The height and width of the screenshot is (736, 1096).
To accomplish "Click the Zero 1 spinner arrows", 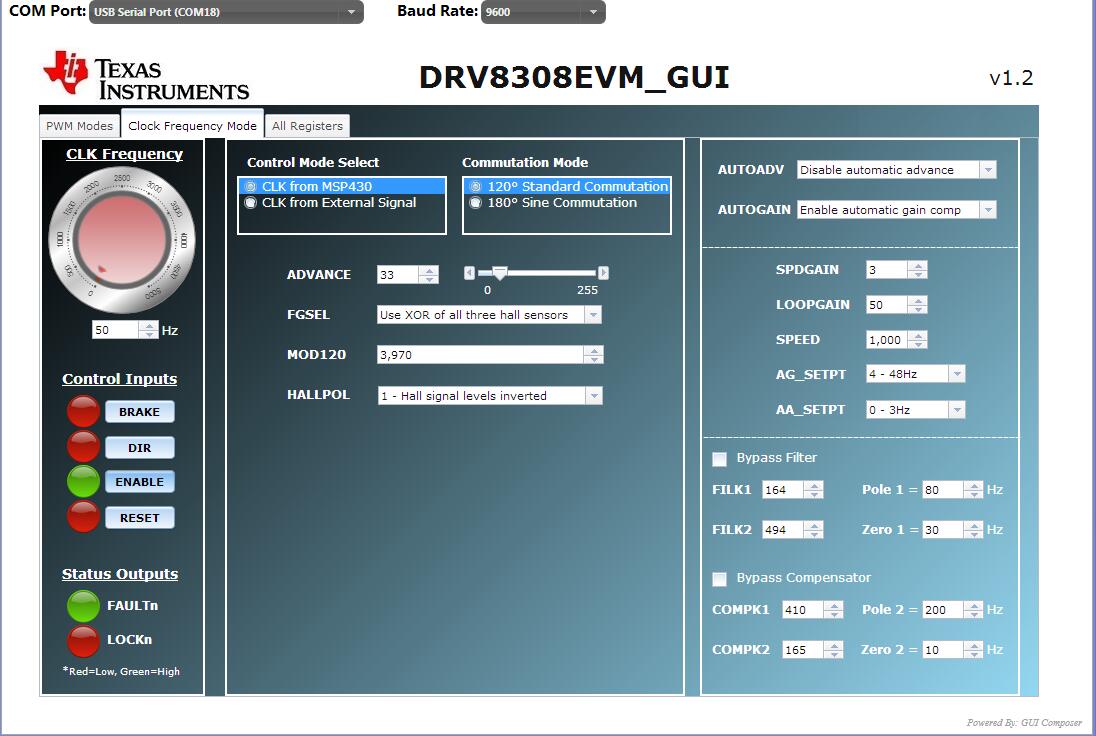I will tap(973, 530).
